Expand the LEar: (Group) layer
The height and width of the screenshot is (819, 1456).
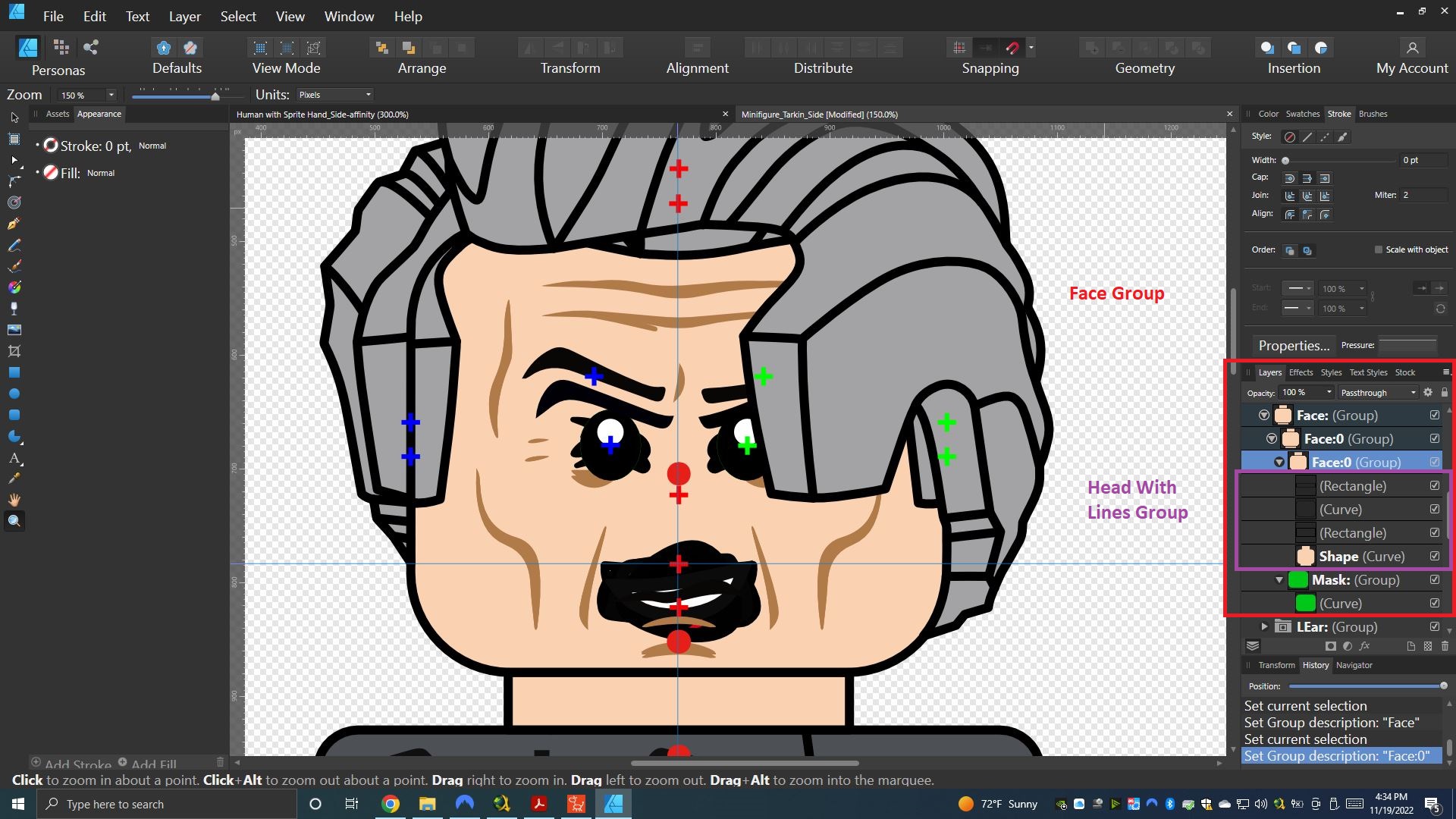click(x=1264, y=626)
